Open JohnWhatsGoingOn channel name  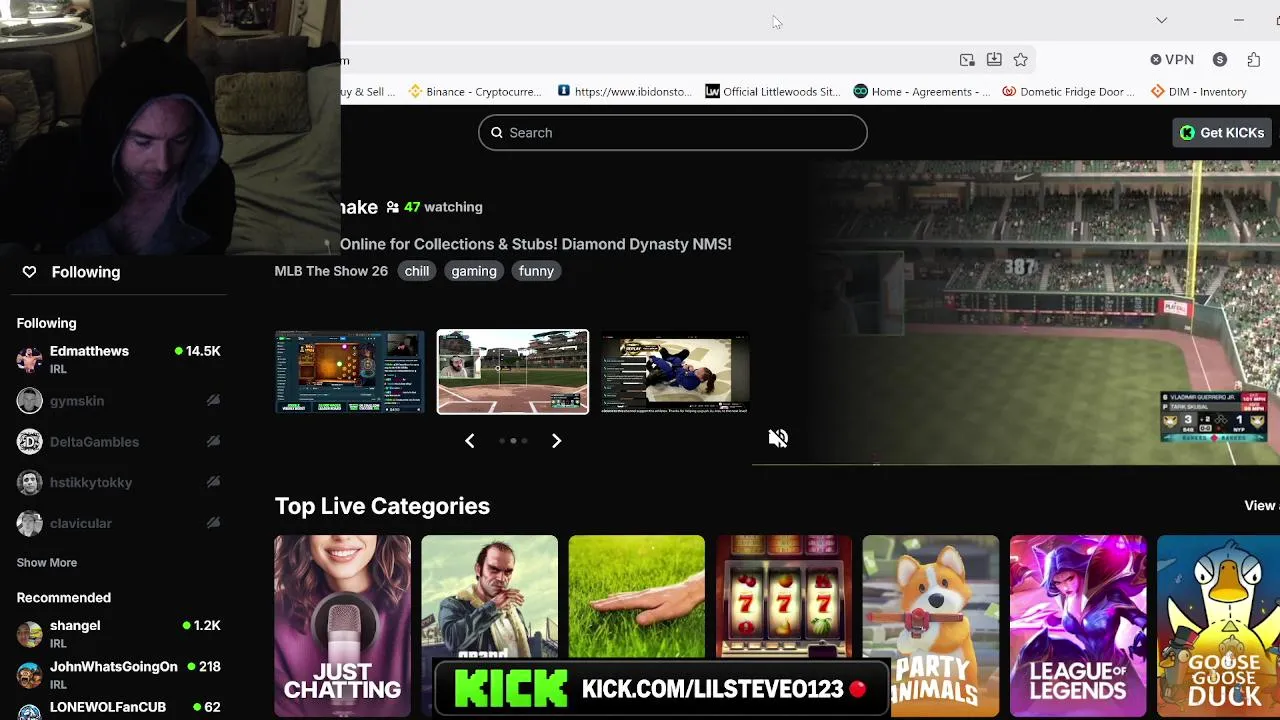click(x=114, y=666)
